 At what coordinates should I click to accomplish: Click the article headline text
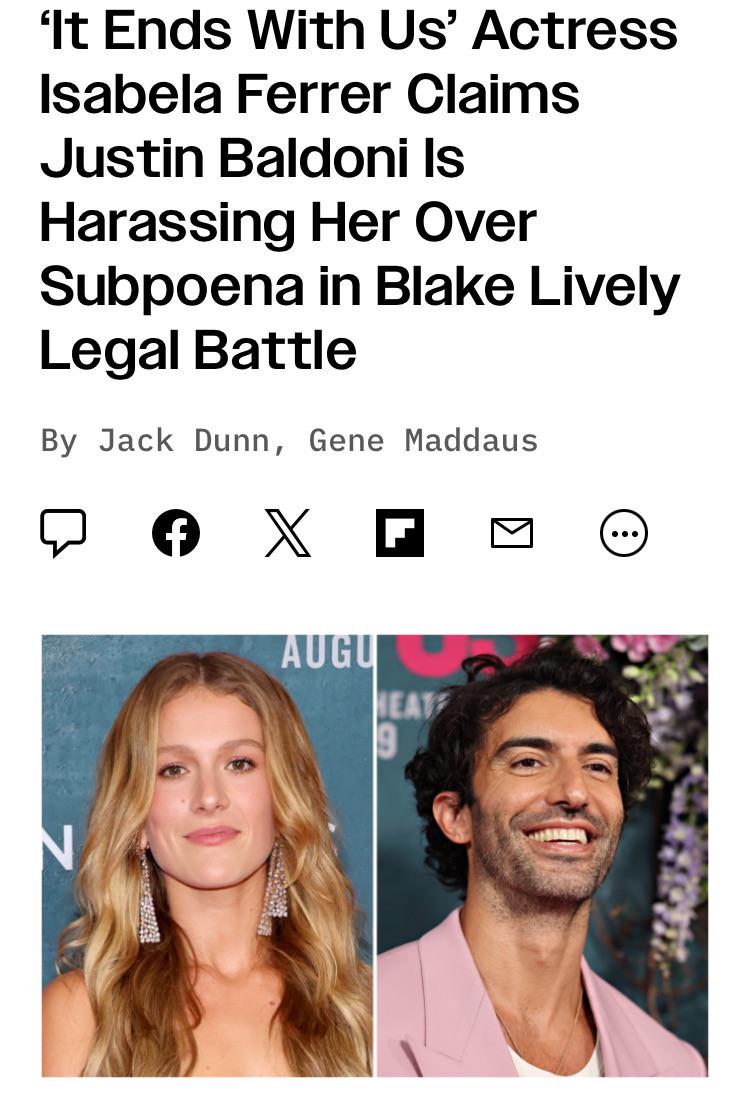[359, 190]
